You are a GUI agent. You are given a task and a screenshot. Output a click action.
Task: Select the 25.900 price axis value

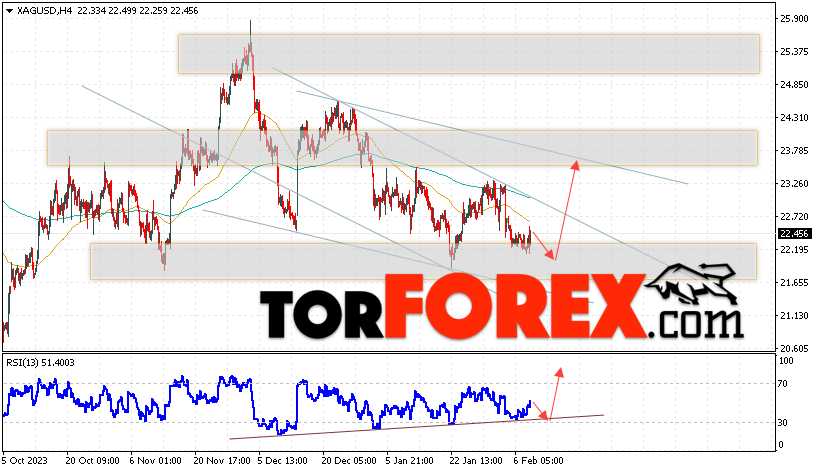coord(794,19)
